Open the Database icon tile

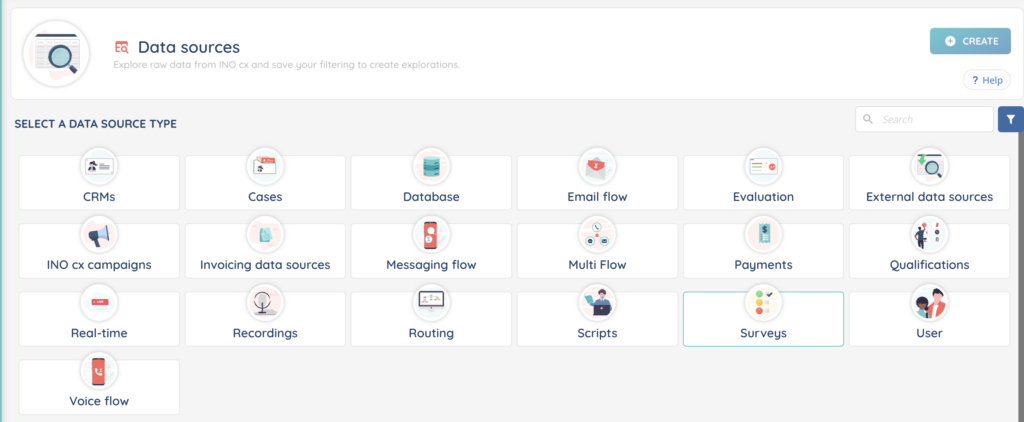[431, 166]
